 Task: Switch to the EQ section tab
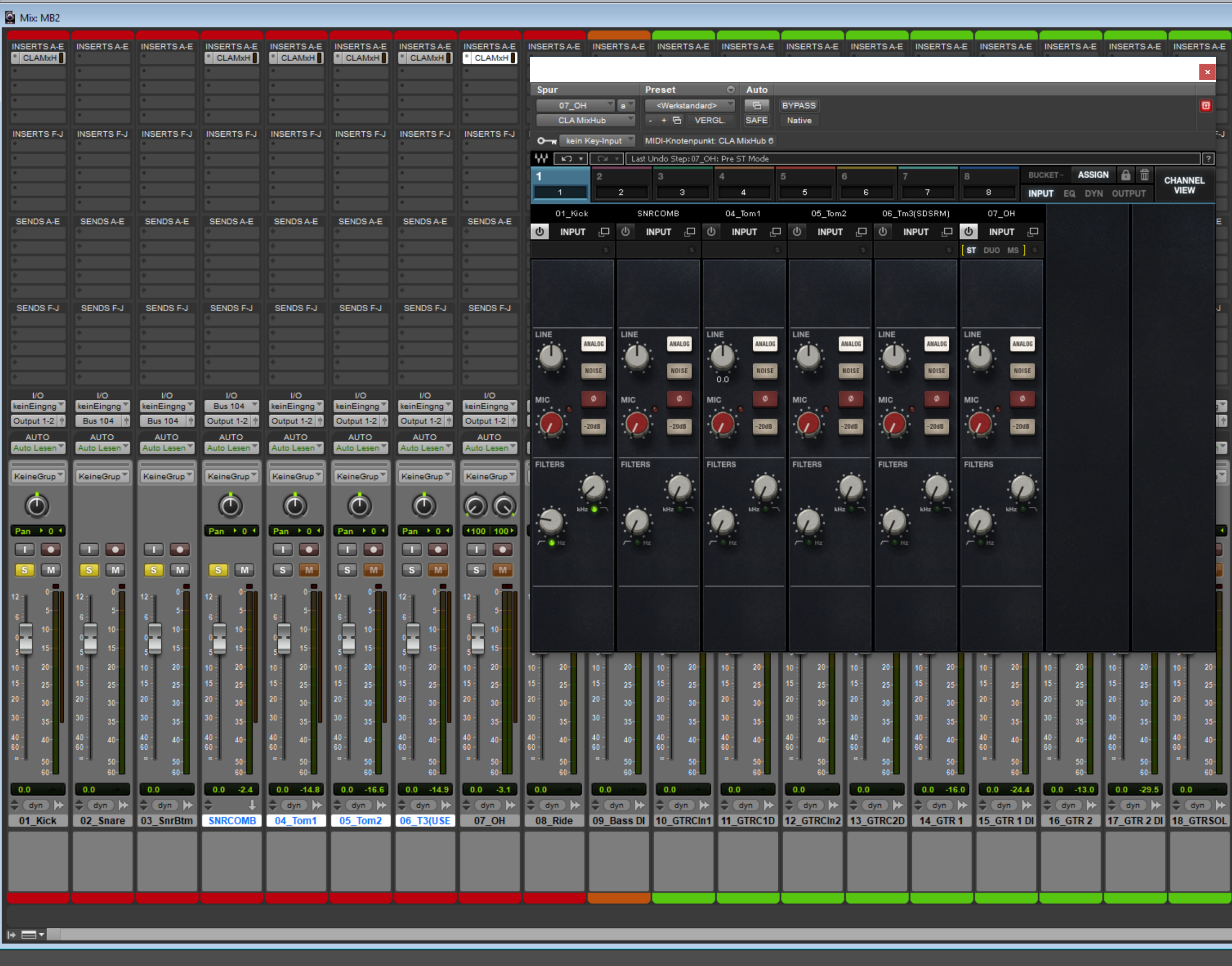(1069, 193)
